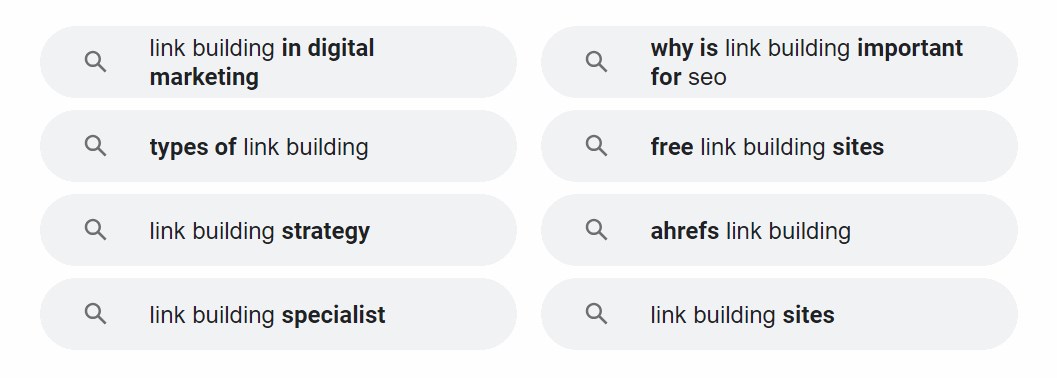Click the search icon beside 'ahrefs link building'
The image size is (1057, 378).
(596, 230)
